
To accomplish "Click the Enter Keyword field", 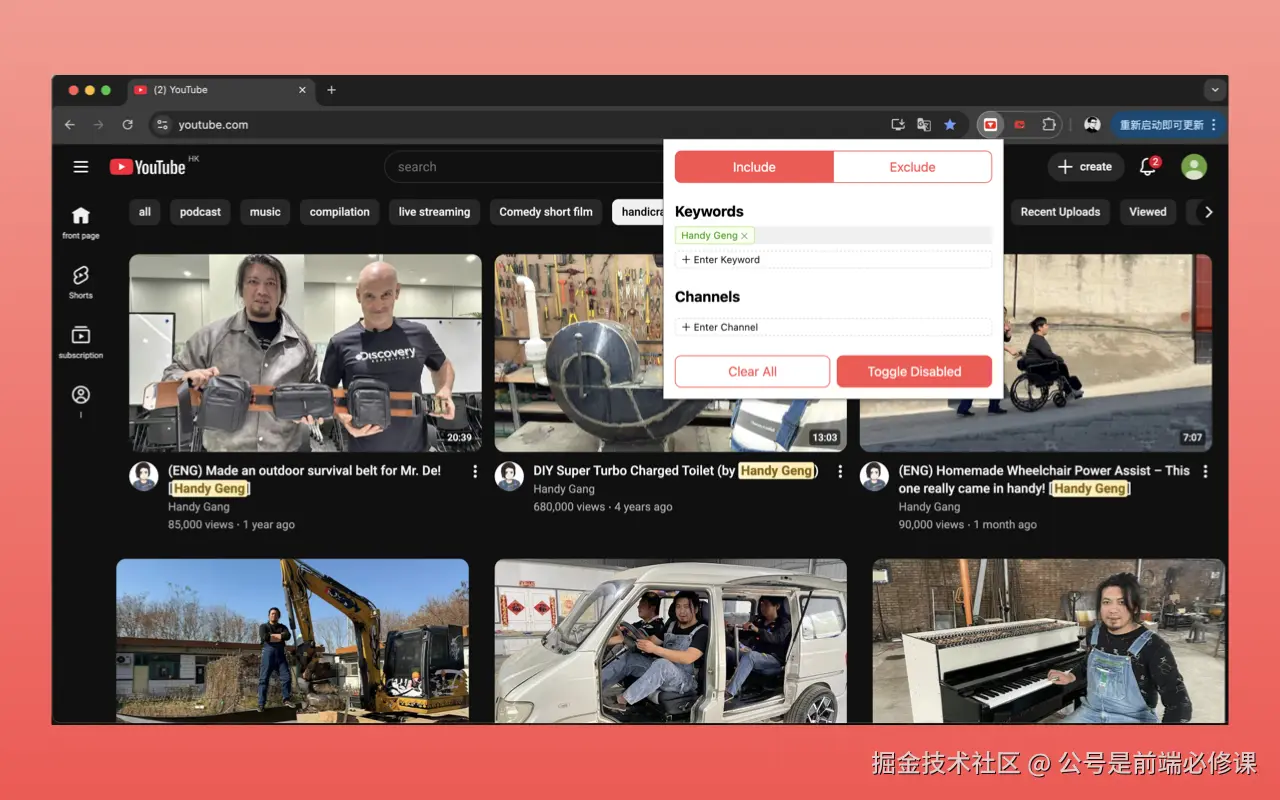I will pos(833,260).
